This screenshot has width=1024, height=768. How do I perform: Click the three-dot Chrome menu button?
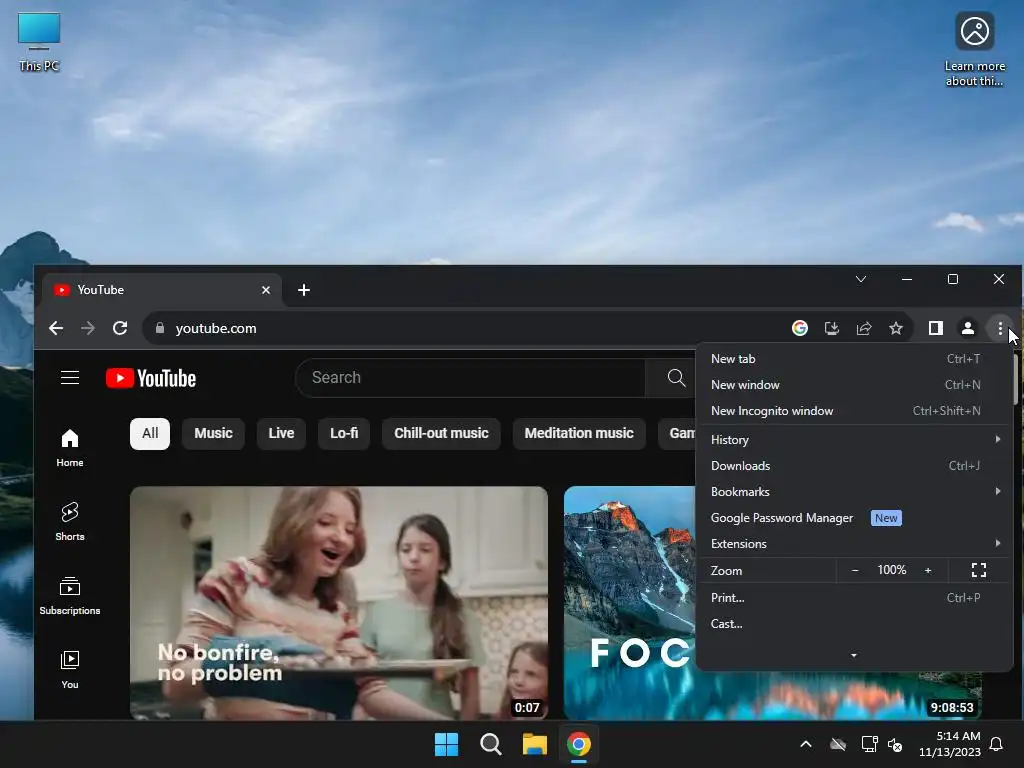1000,328
